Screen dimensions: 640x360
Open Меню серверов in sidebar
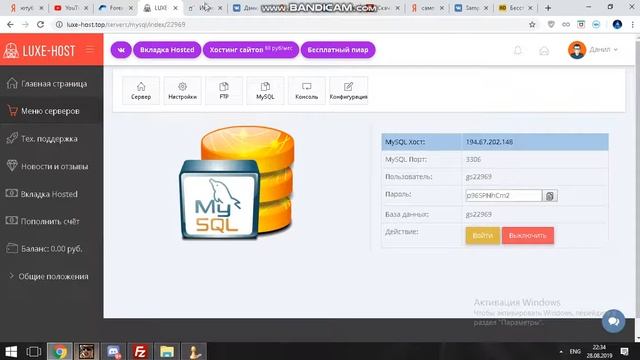(51, 111)
